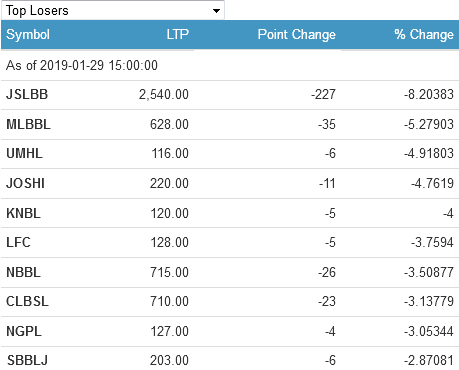
Task: Select the UMHL stock symbol
Action: click(24, 154)
